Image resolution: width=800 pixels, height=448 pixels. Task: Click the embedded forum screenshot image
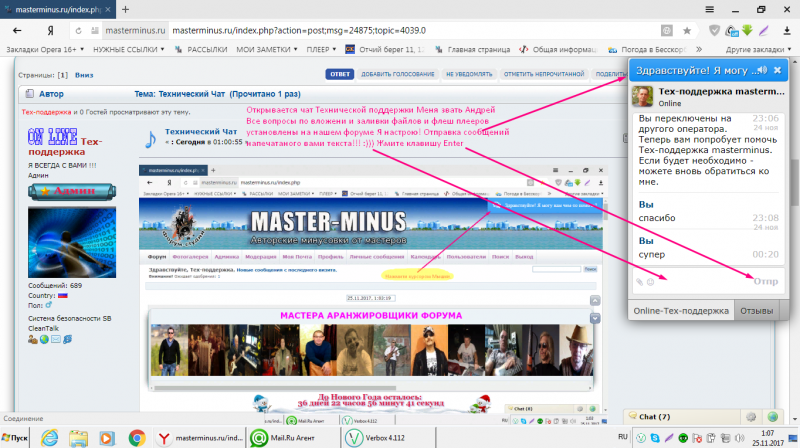(373, 295)
